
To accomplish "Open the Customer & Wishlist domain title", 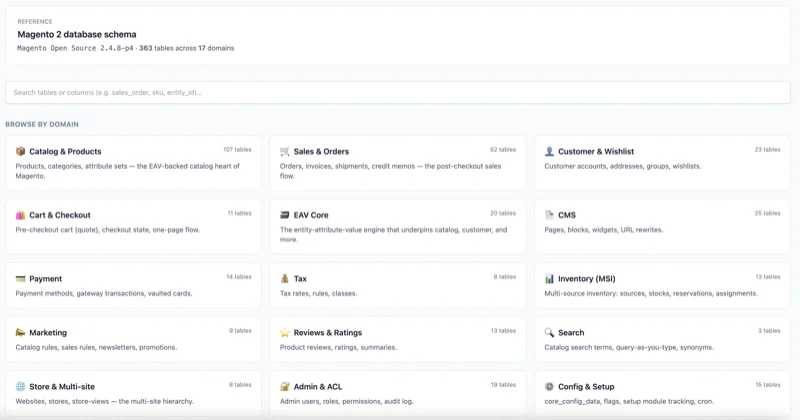I will tap(596, 152).
